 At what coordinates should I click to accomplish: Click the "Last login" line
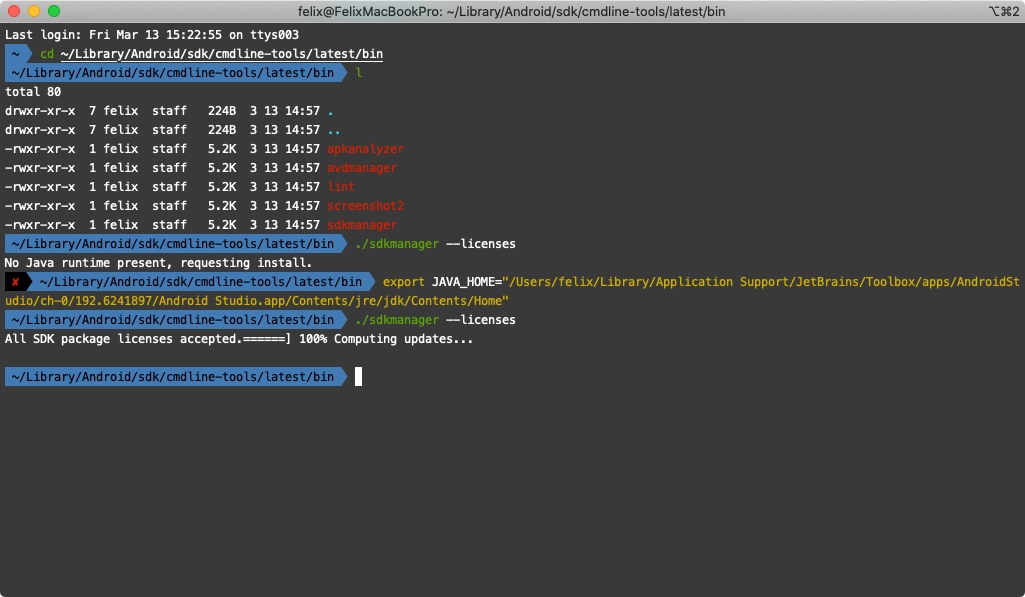click(x=152, y=35)
